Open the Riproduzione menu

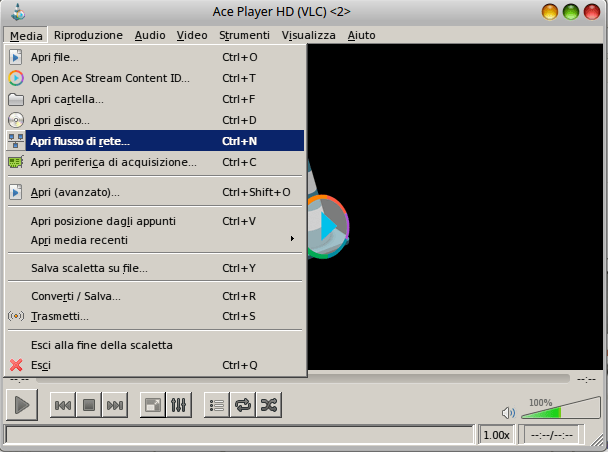(88, 35)
